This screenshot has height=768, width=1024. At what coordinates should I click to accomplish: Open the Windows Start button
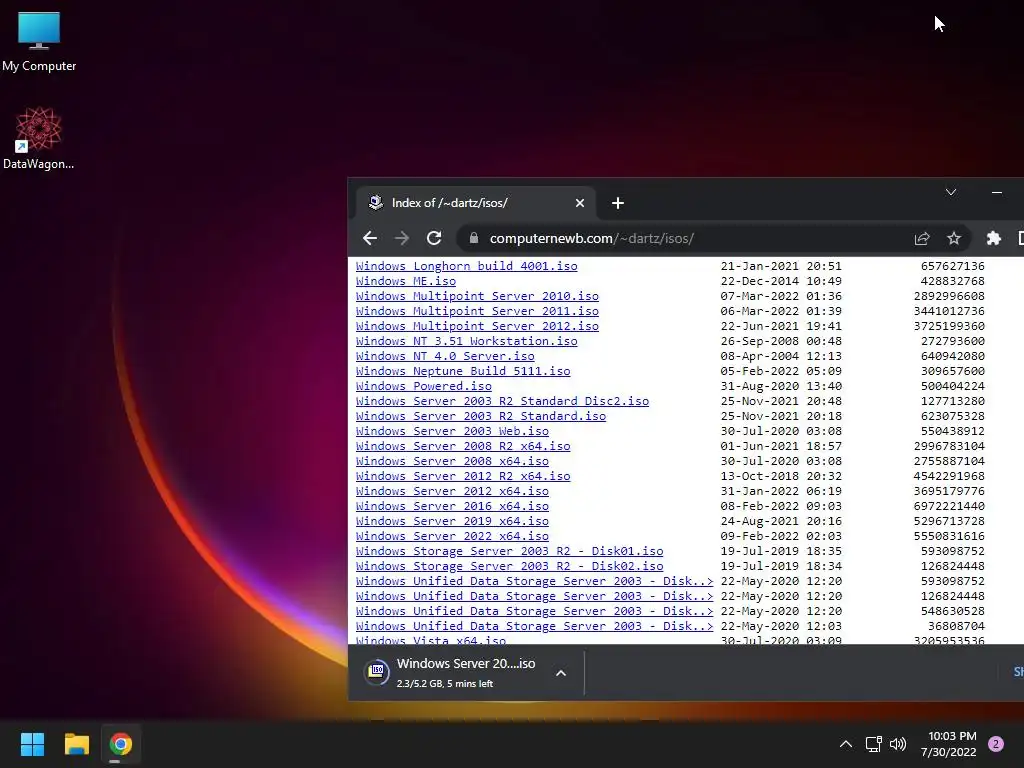point(32,744)
